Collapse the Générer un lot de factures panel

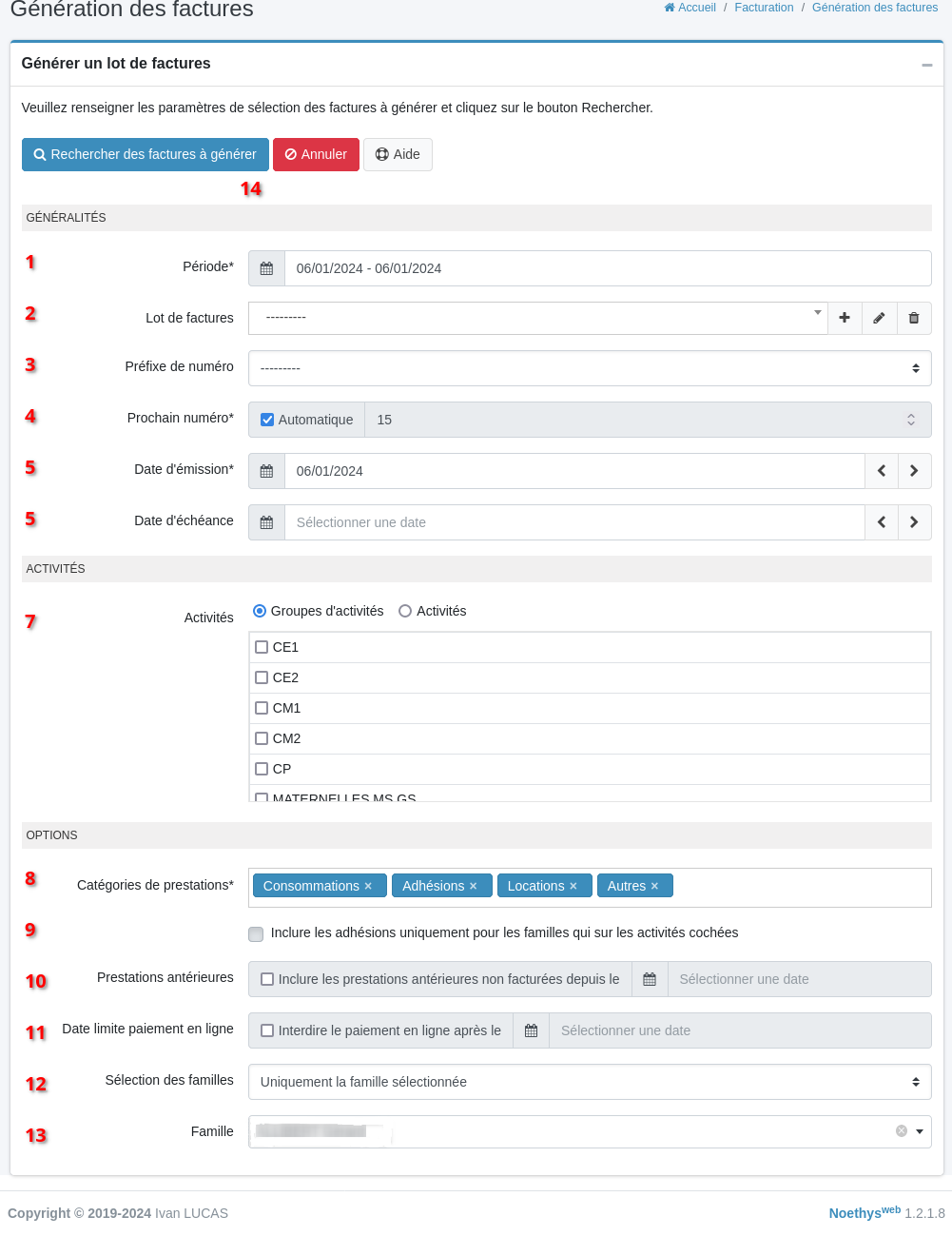[x=926, y=65]
